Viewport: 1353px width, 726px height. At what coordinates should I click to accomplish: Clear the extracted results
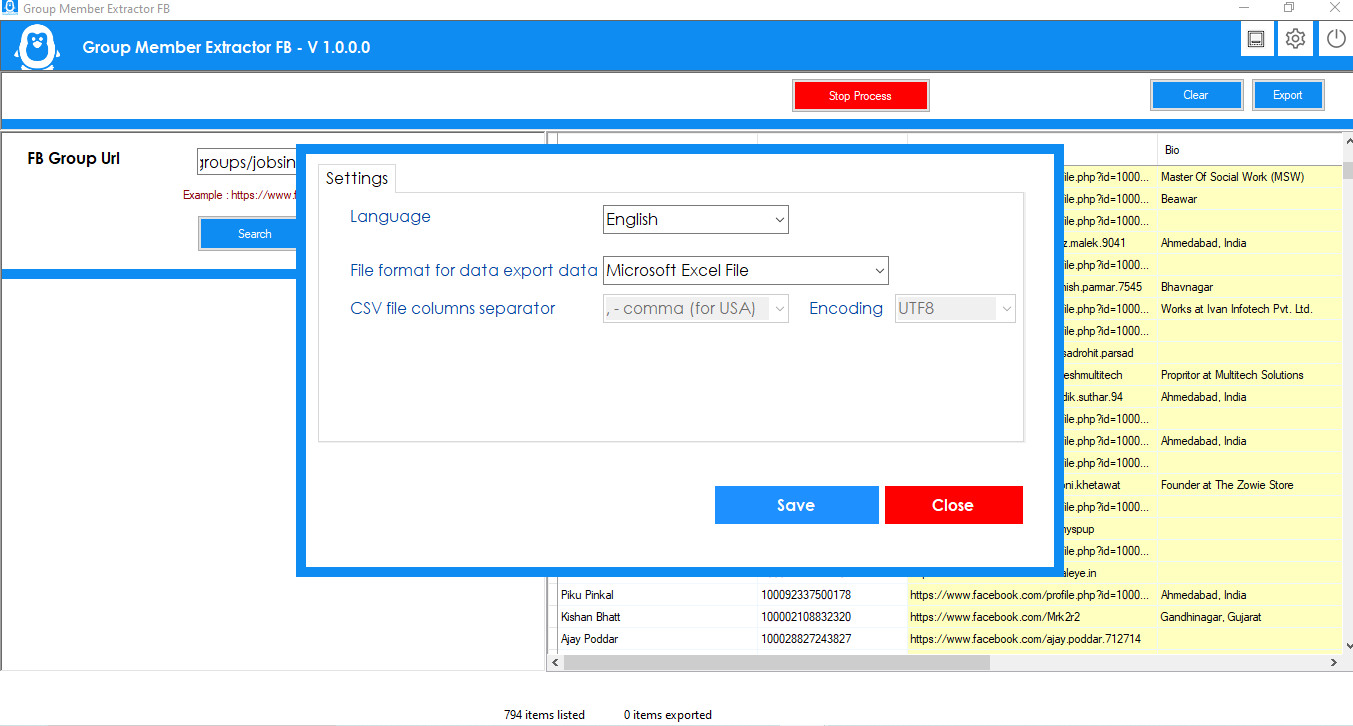[1196, 95]
